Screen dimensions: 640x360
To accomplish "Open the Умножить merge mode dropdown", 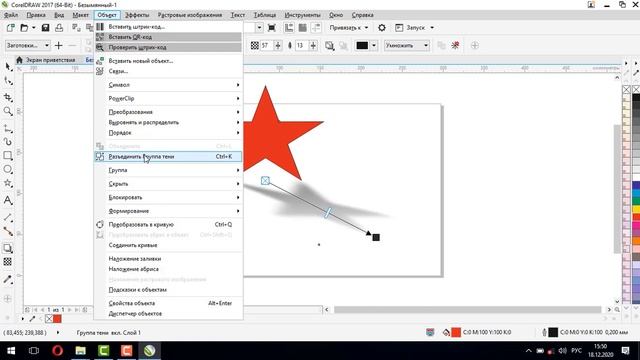I will 407,45.
